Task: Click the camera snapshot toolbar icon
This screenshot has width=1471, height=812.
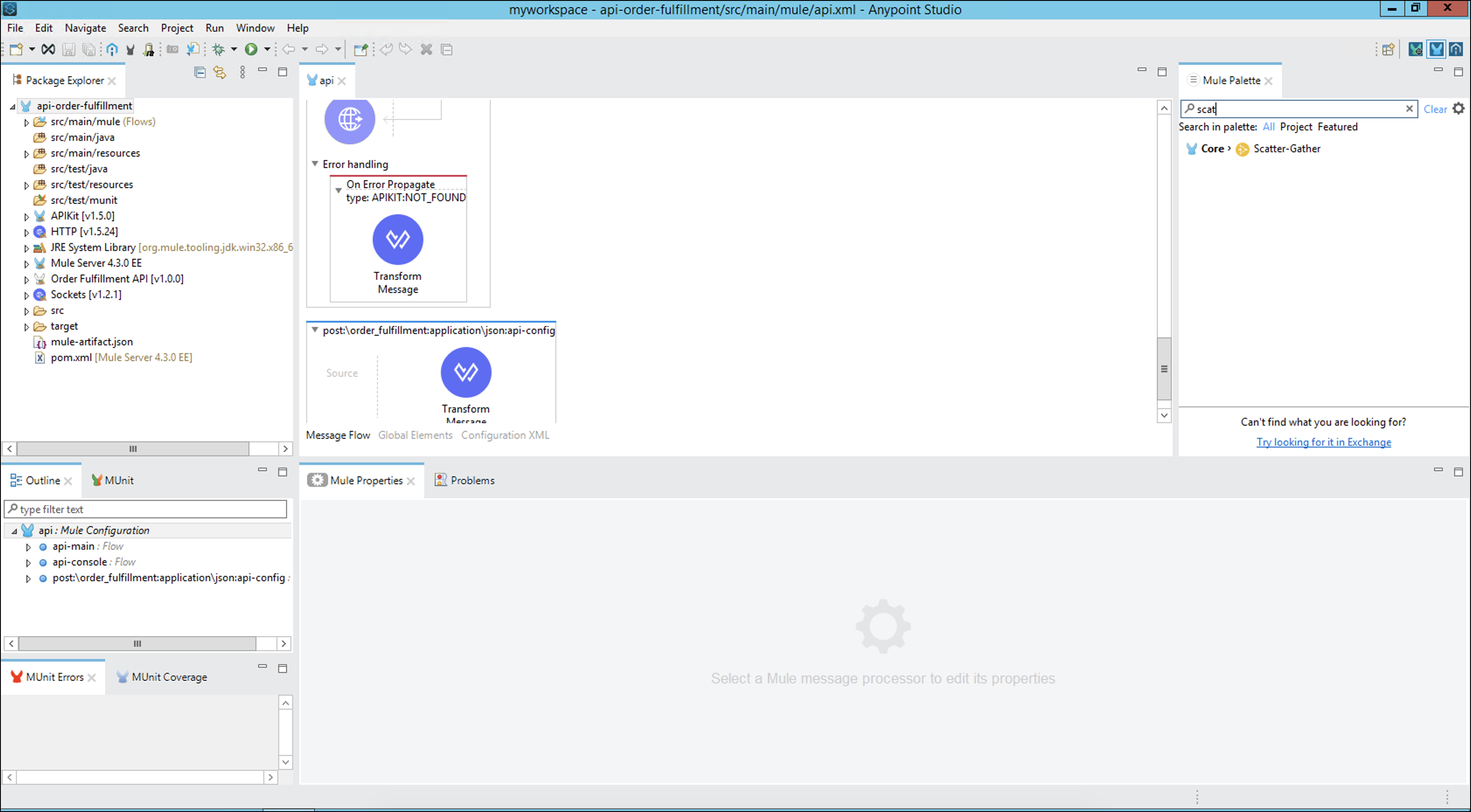Action: point(172,50)
